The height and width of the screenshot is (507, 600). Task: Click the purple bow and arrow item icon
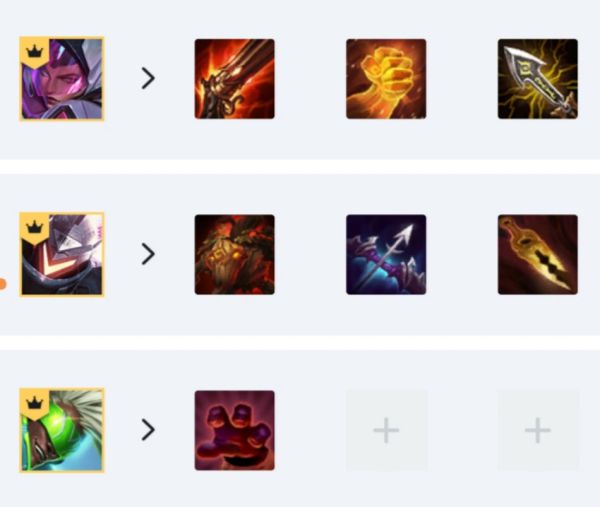point(386,254)
